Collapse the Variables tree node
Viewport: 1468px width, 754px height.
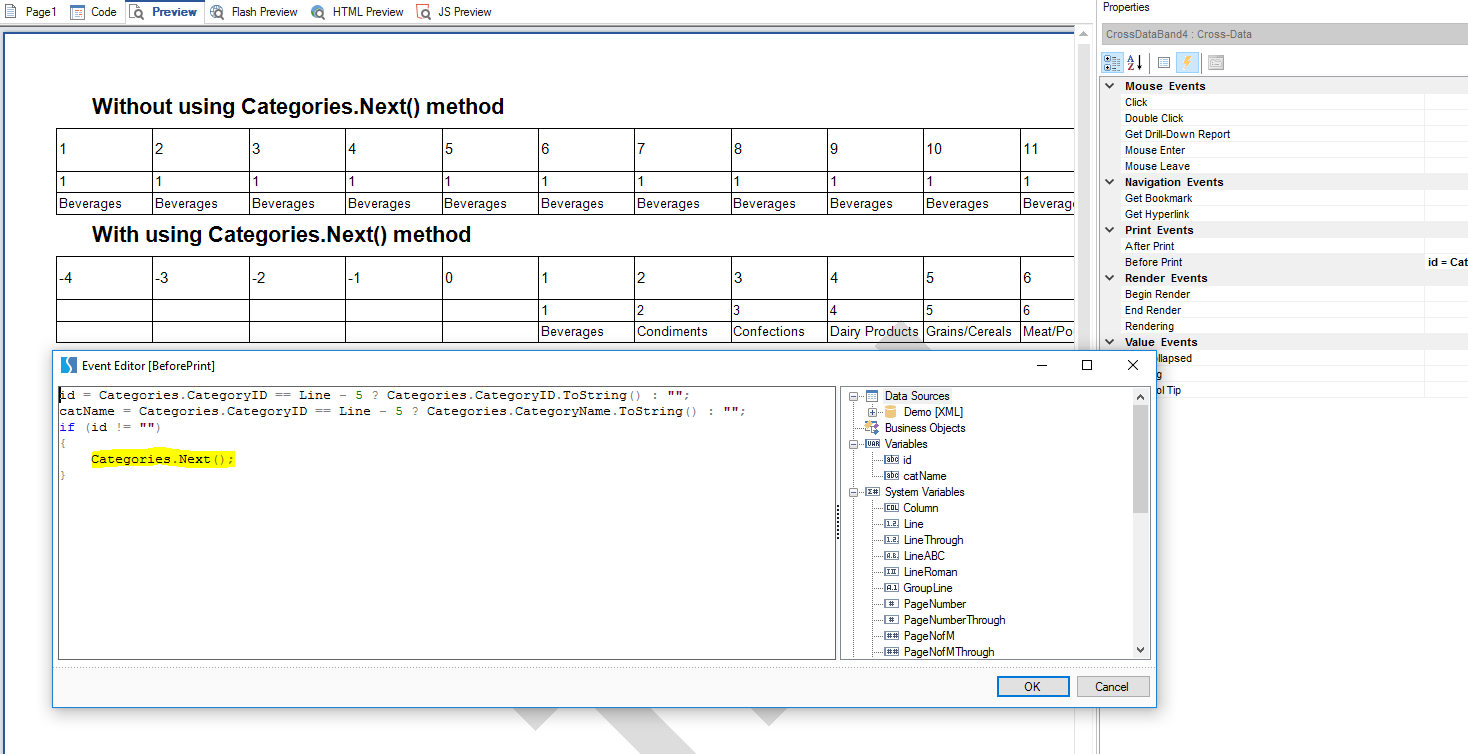point(855,444)
